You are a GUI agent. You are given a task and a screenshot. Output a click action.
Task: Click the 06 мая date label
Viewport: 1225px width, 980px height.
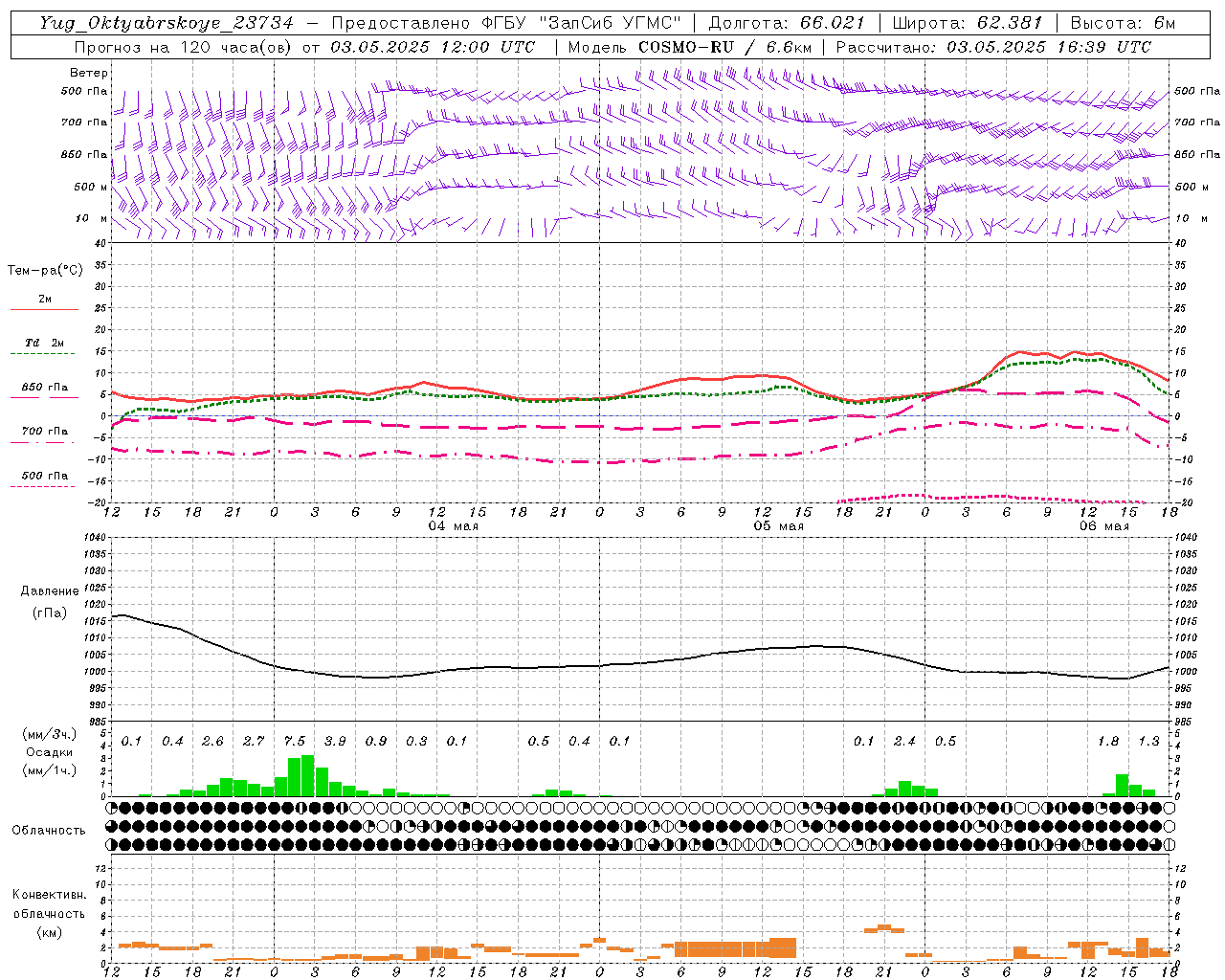[1104, 526]
